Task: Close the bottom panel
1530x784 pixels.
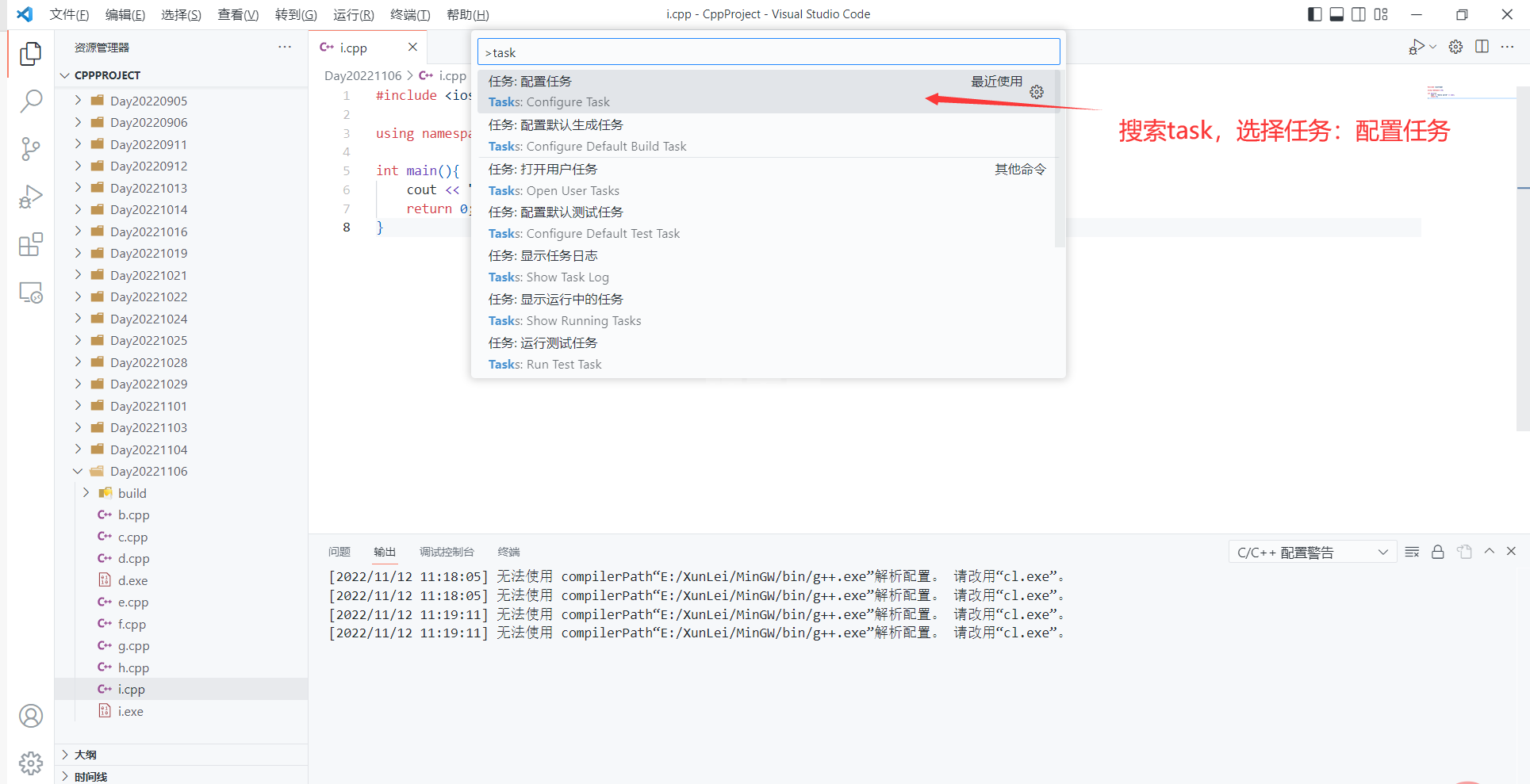Action: pyautogui.click(x=1511, y=551)
